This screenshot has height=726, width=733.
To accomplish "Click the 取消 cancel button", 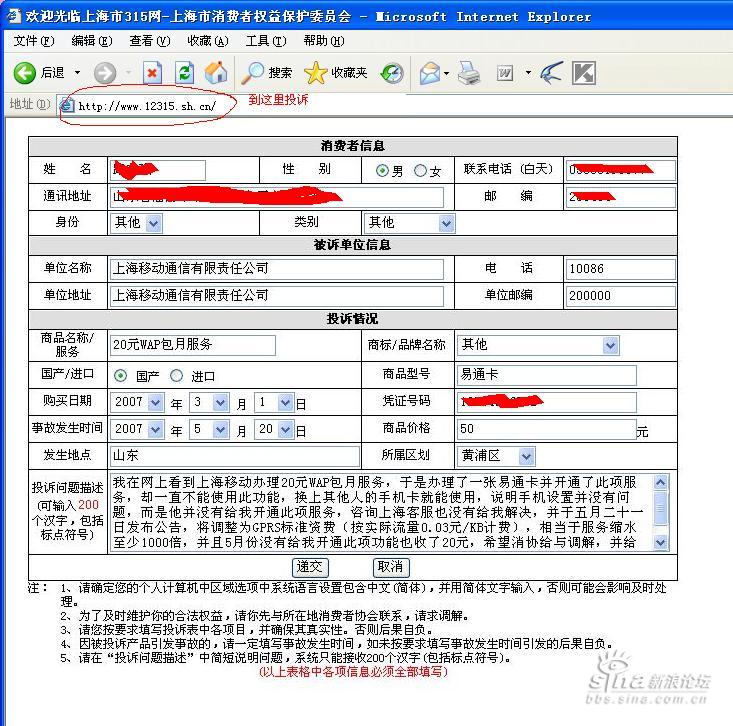I will click(x=391, y=567).
